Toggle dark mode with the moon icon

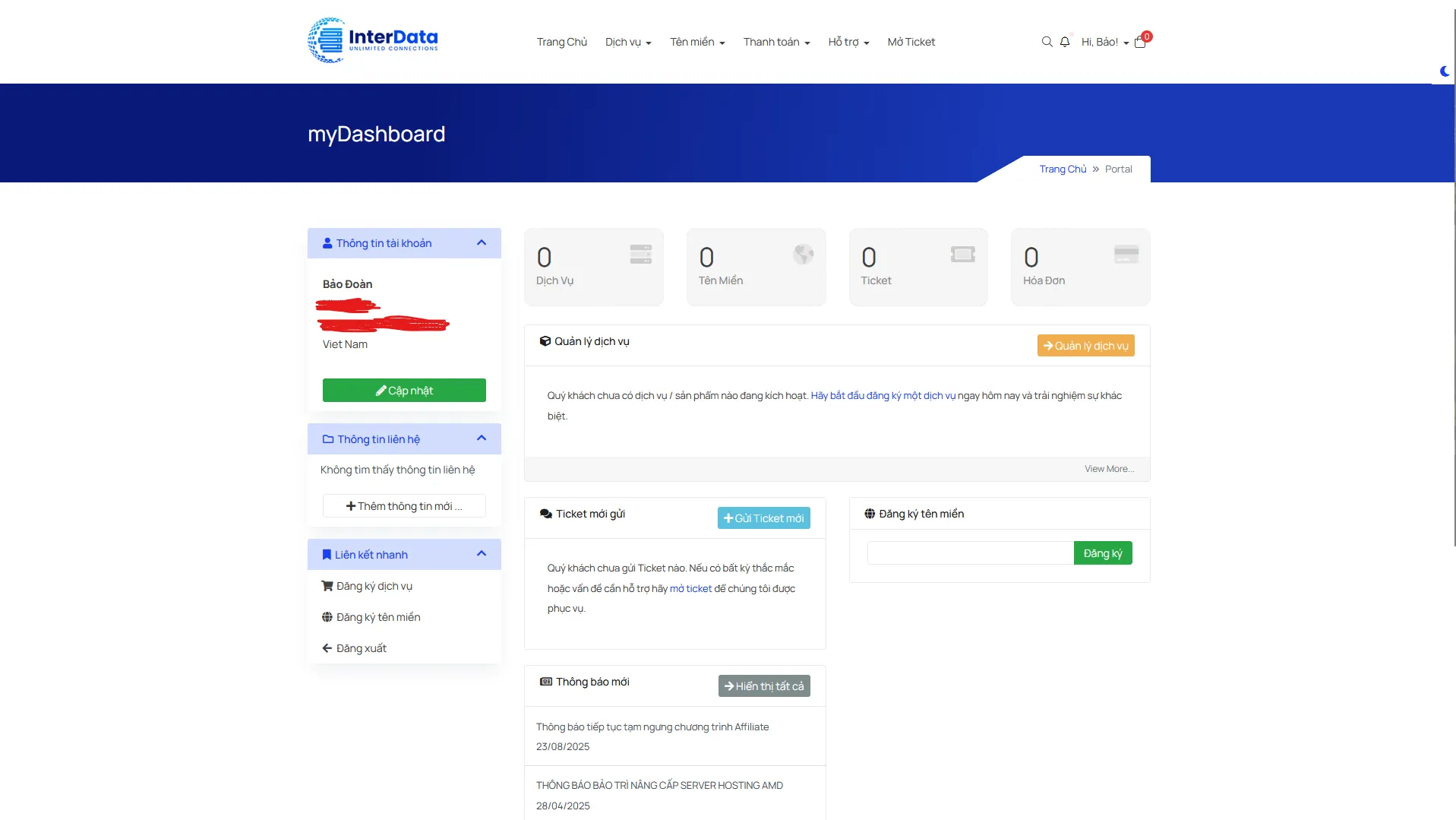[1445, 71]
